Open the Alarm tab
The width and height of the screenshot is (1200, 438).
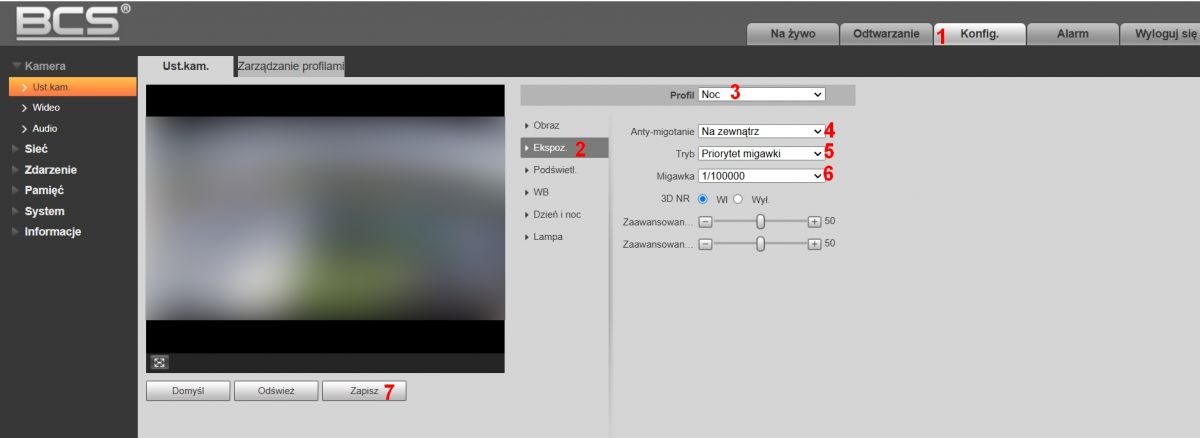1073,34
